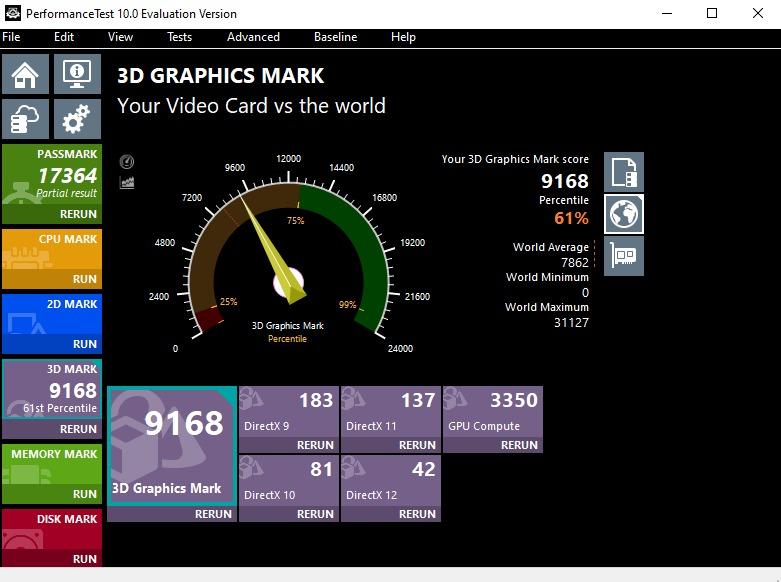Switch to gauge view icon
781x582 pixels.
click(127, 161)
